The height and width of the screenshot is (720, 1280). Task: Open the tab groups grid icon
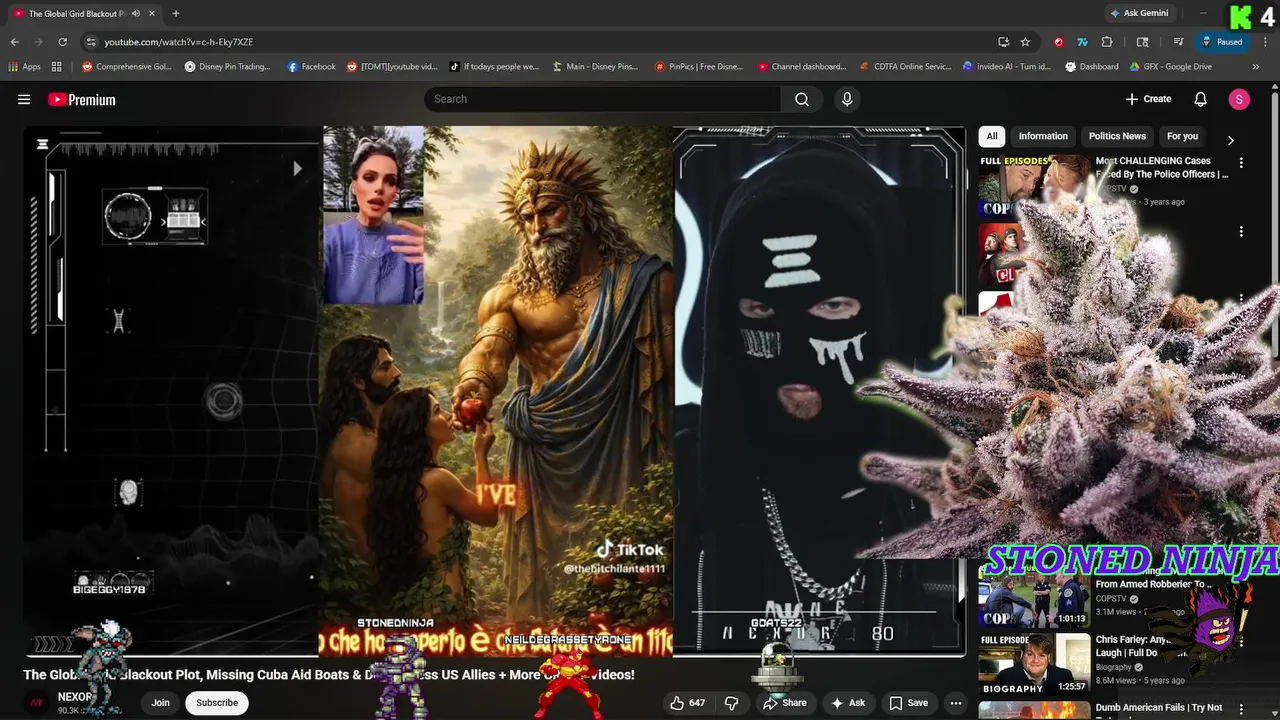(57, 67)
